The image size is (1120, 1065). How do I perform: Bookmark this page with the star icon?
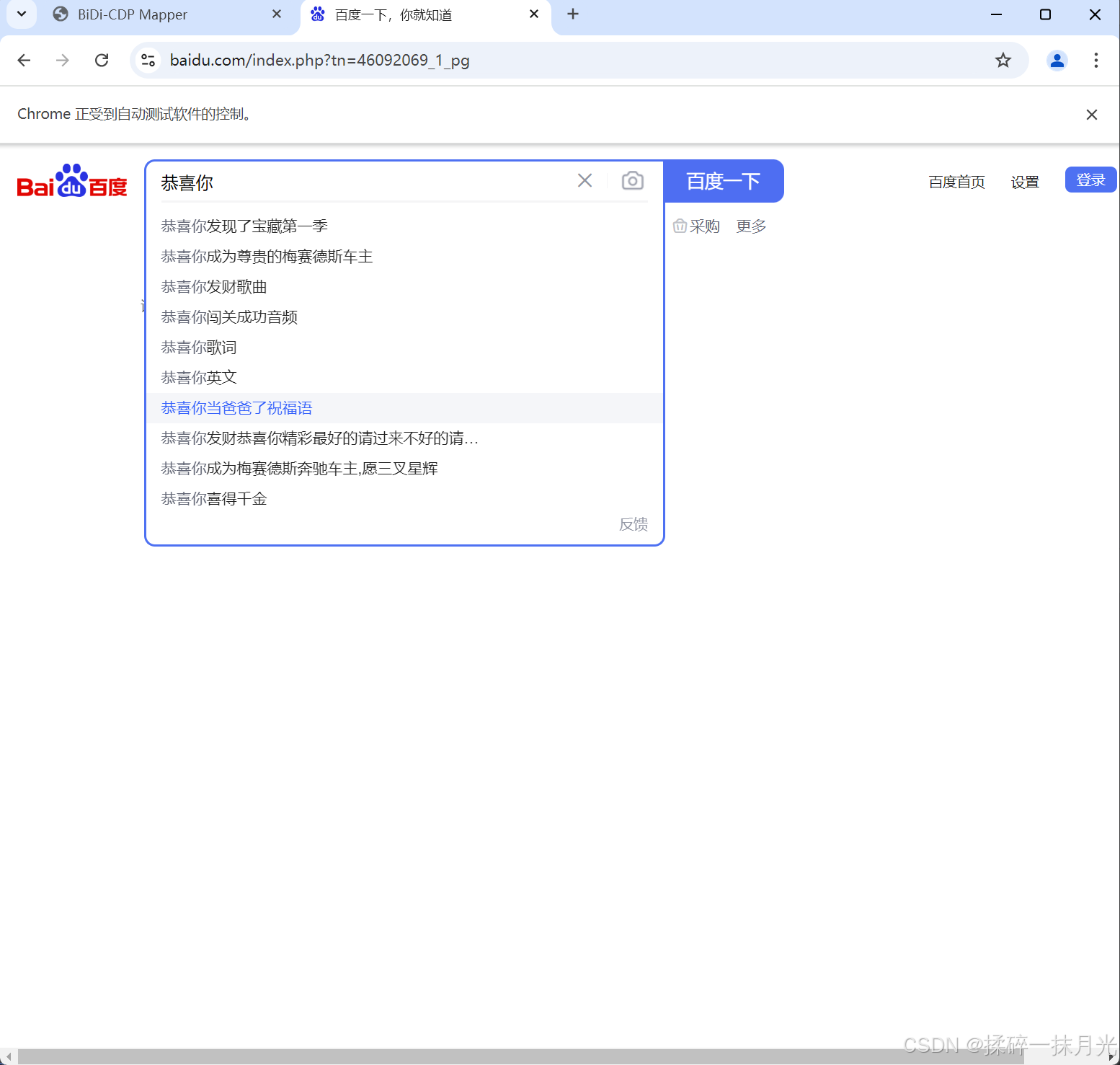point(1003,60)
